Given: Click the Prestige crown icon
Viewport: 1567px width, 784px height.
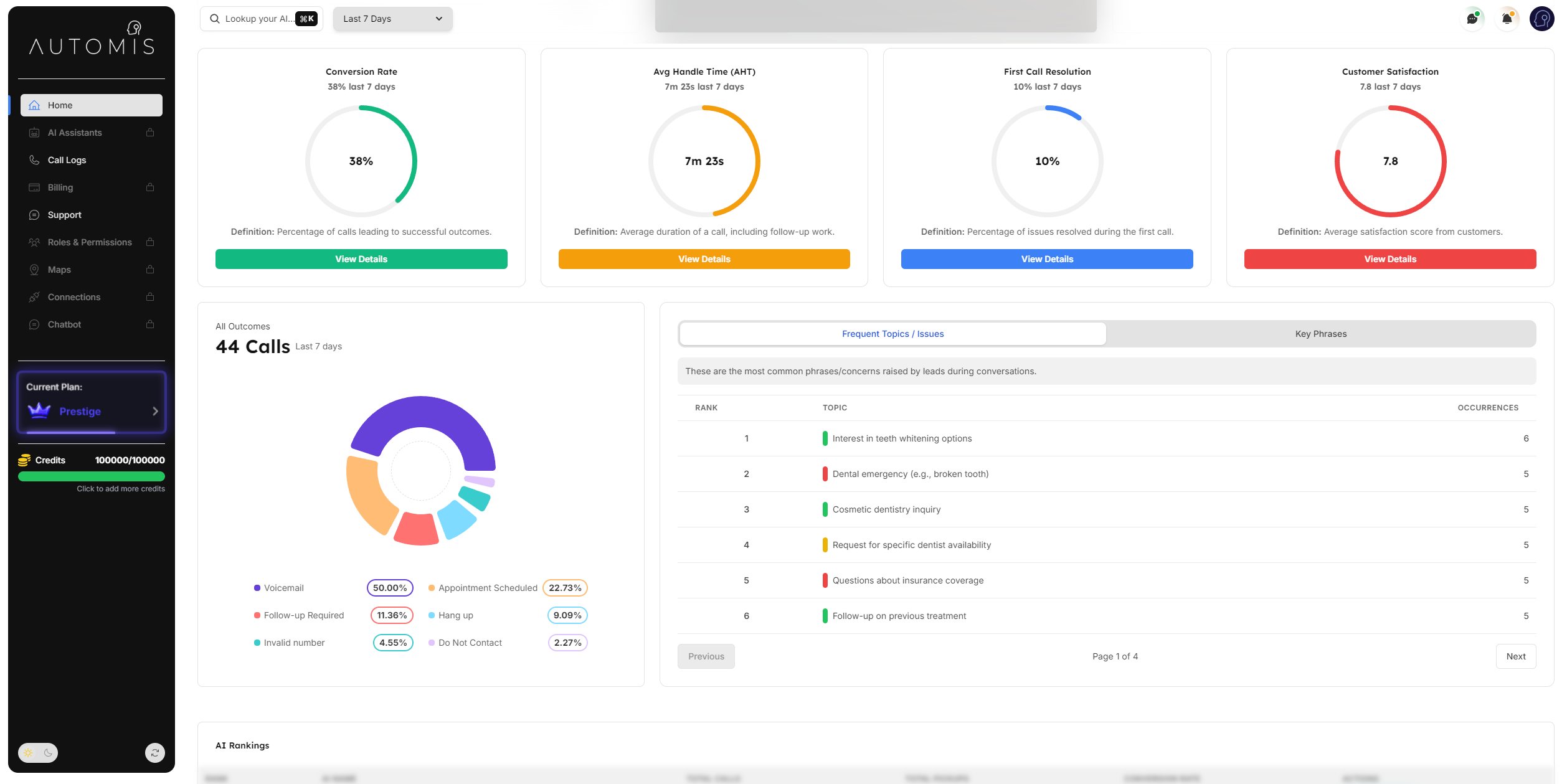Looking at the screenshot, I should pyautogui.click(x=39, y=410).
